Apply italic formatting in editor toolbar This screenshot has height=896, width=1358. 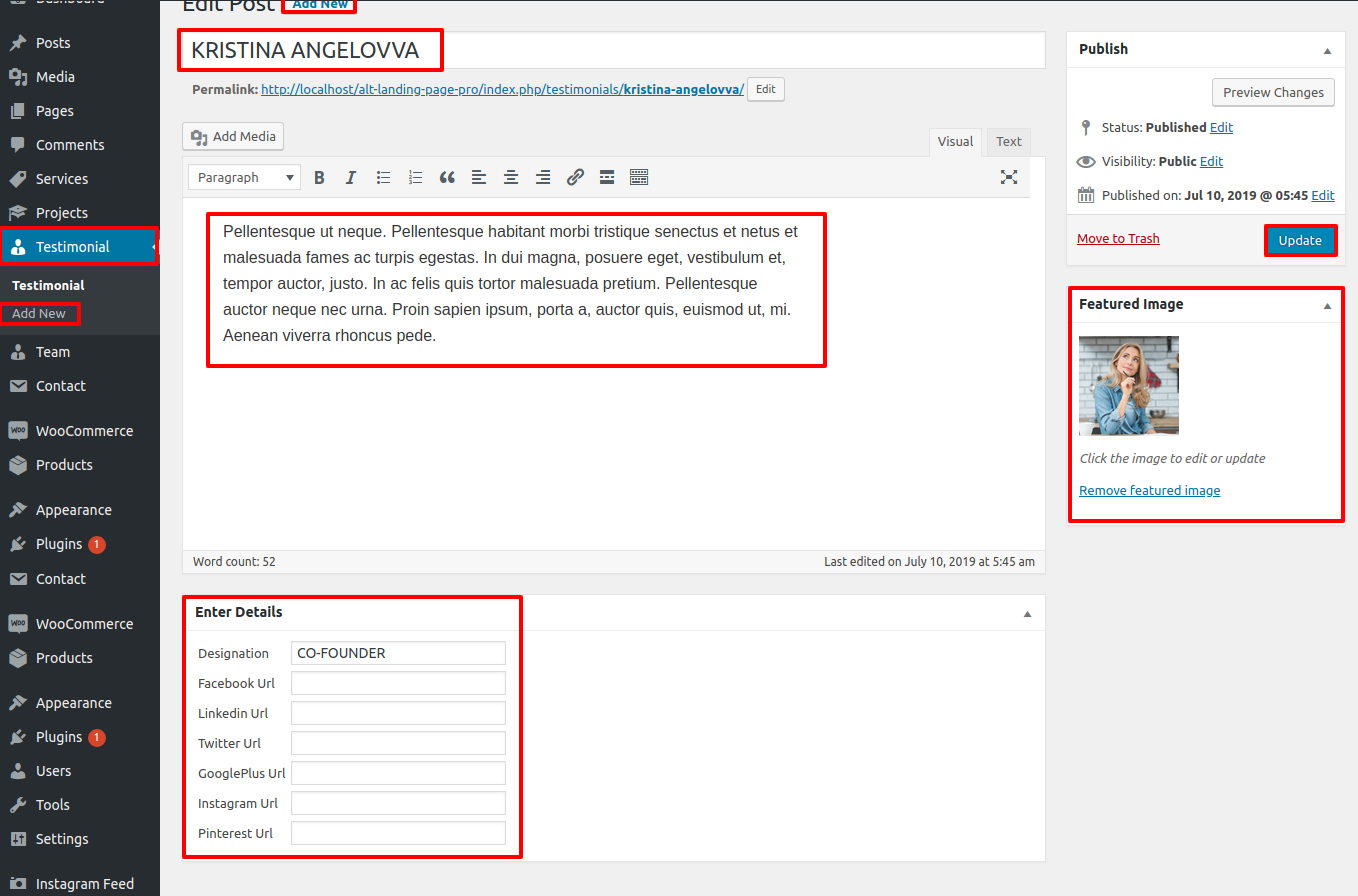point(351,178)
